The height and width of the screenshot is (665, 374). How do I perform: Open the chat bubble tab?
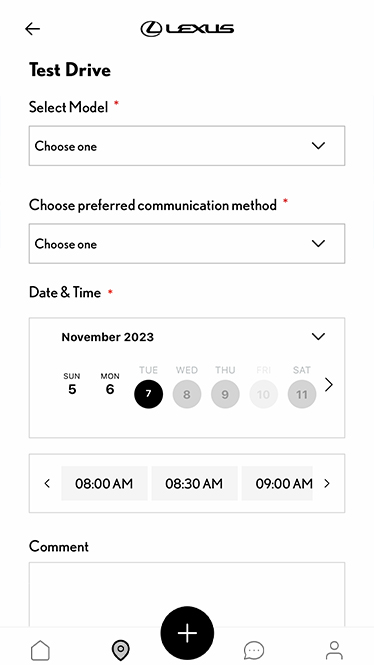pos(254,650)
